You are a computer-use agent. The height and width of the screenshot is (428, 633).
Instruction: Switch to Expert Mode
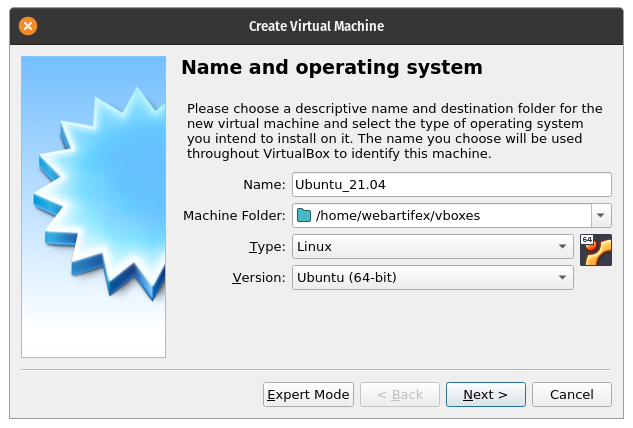(308, 395)
